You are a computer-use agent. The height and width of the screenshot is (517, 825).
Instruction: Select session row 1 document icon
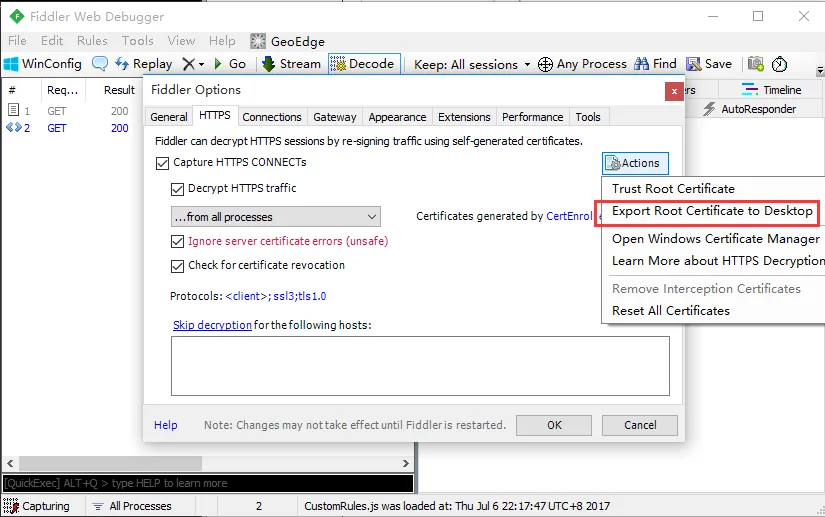tap(13, 110)
